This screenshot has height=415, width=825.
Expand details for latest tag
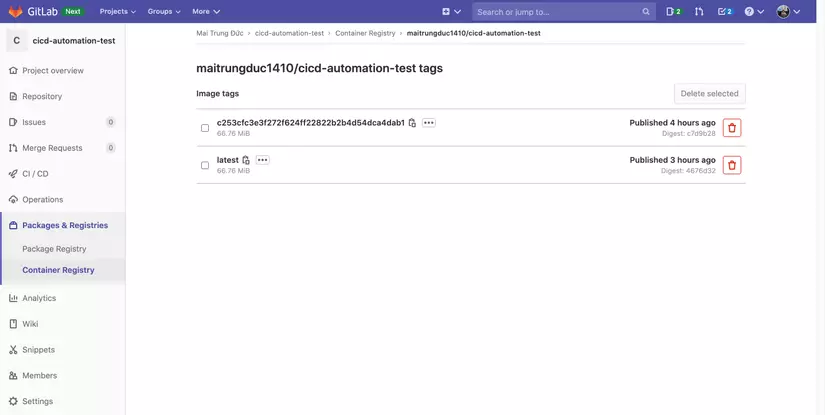[263, 160]
